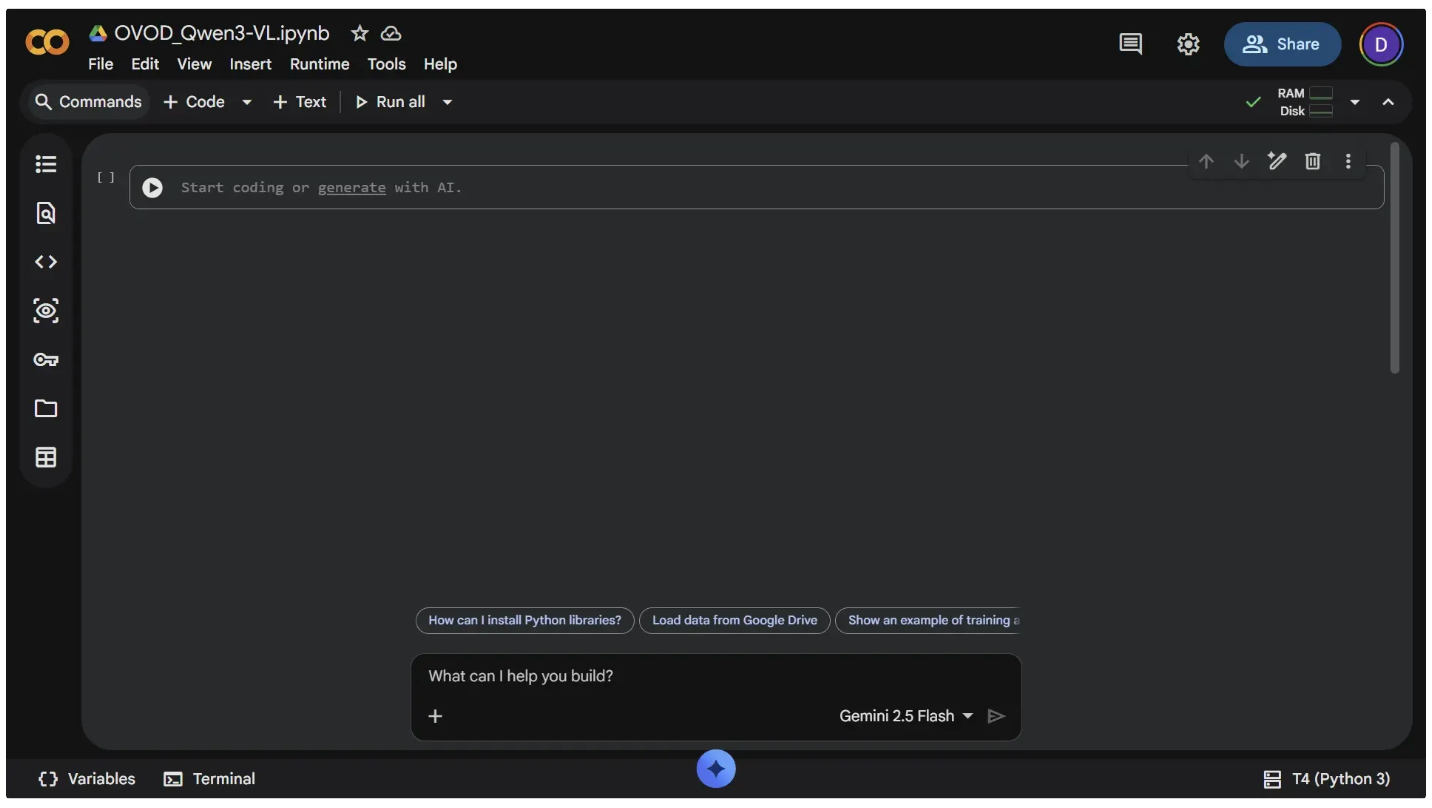1432x808 pixels.
Task: Open the Commands search palette
Action: tap(88, 102)
